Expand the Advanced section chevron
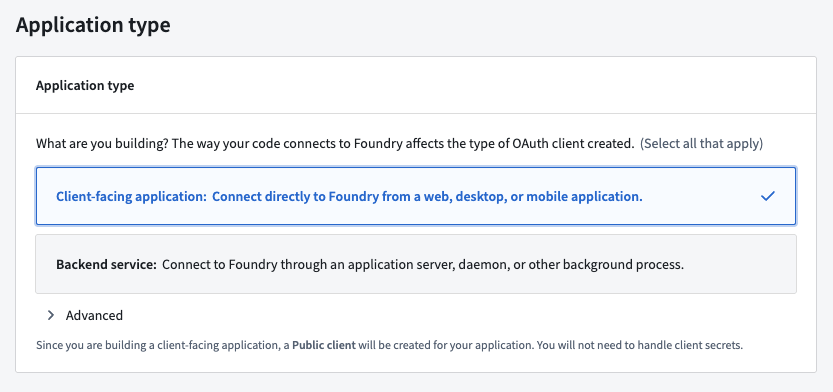Viewport: 833px width, 392px height. 51,316
